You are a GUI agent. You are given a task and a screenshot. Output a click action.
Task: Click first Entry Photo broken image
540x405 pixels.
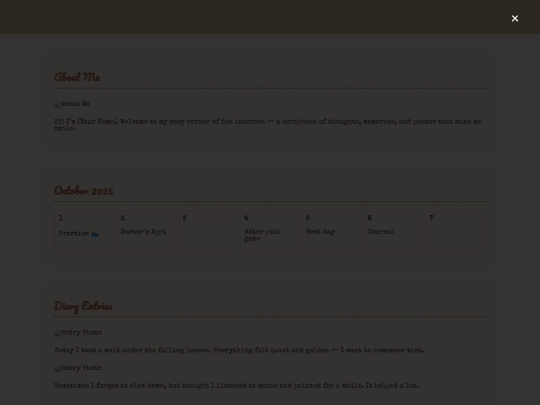[78, 333]
